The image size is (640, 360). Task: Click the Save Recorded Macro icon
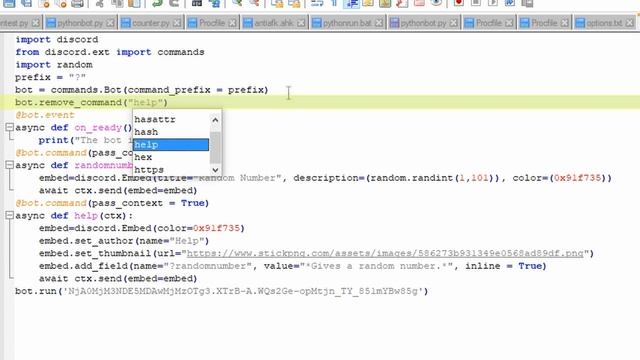pyautogui.click(x=527, y=3)
